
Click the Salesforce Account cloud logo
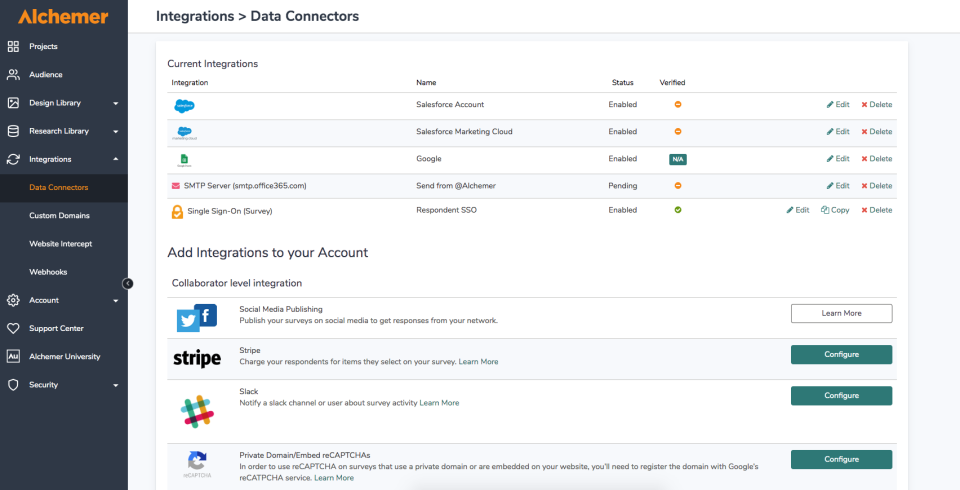184,105
